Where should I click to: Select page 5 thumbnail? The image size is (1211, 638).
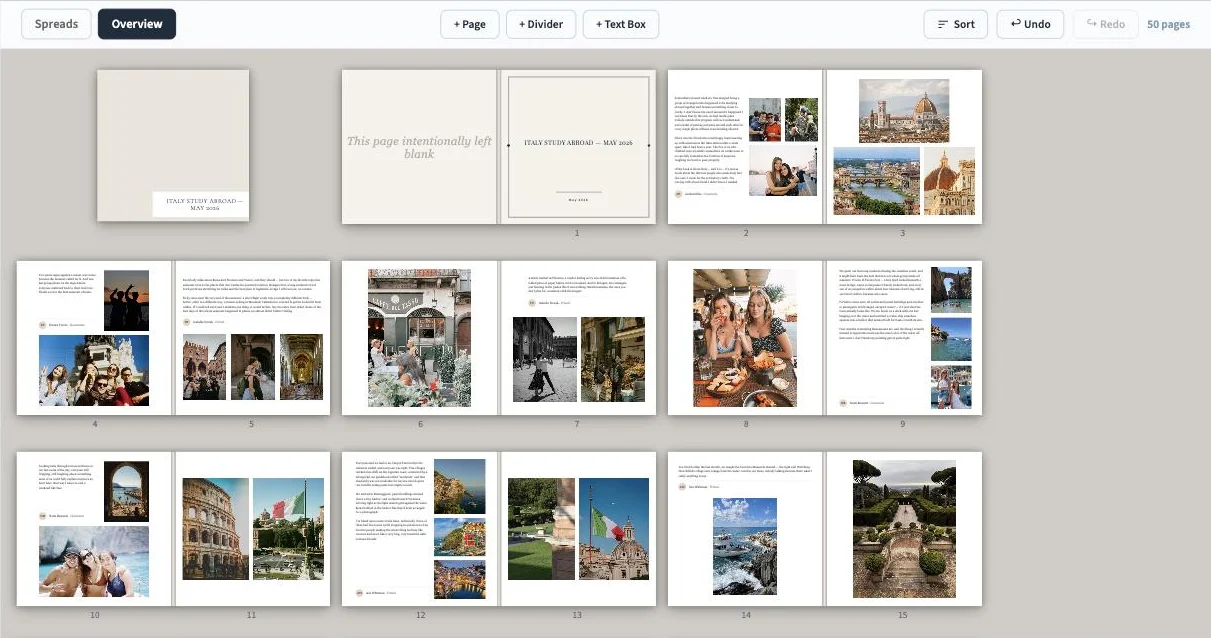[x=252, y=338]
